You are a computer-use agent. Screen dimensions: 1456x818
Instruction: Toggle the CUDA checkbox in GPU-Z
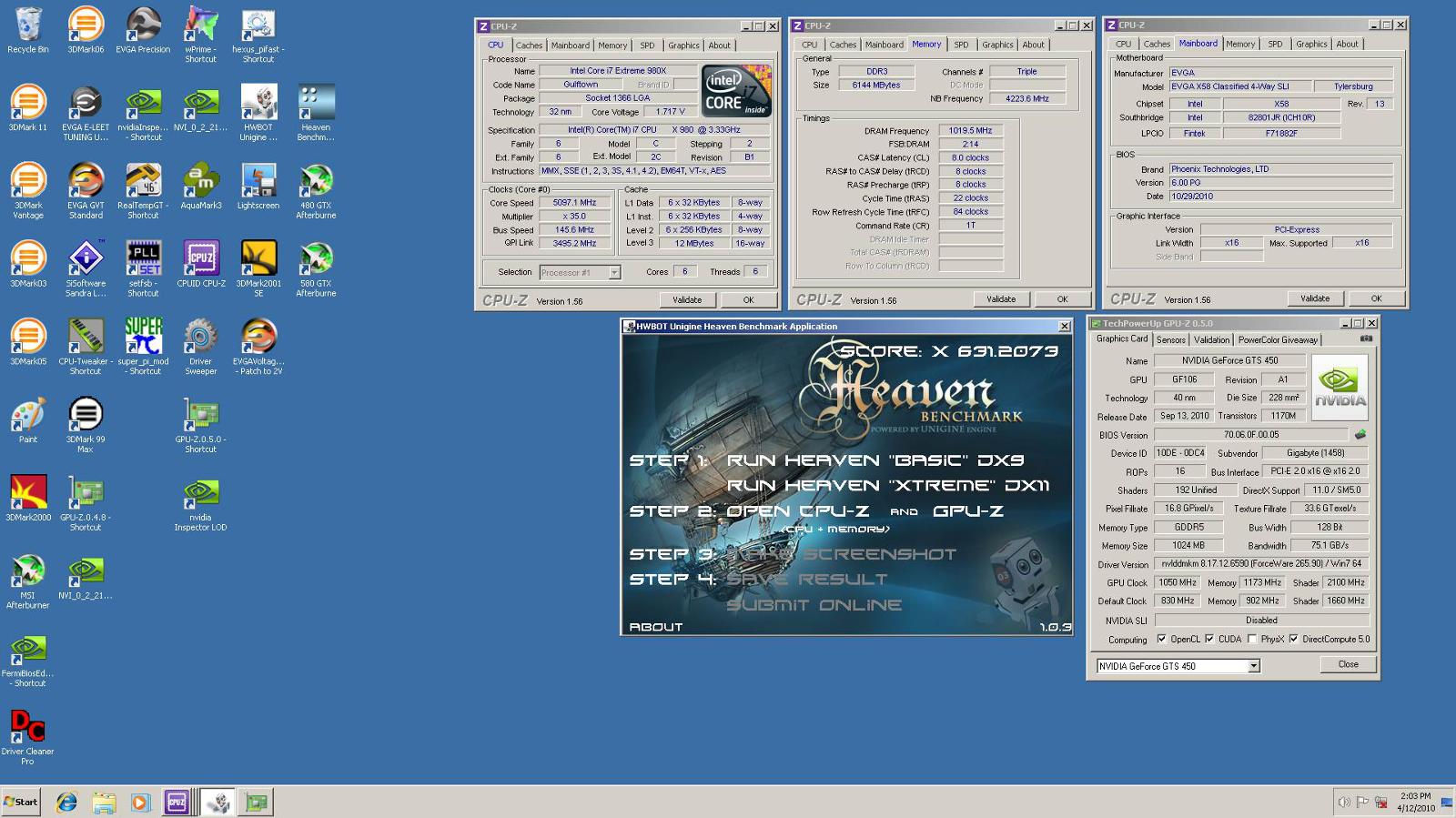click(1208, 639)
